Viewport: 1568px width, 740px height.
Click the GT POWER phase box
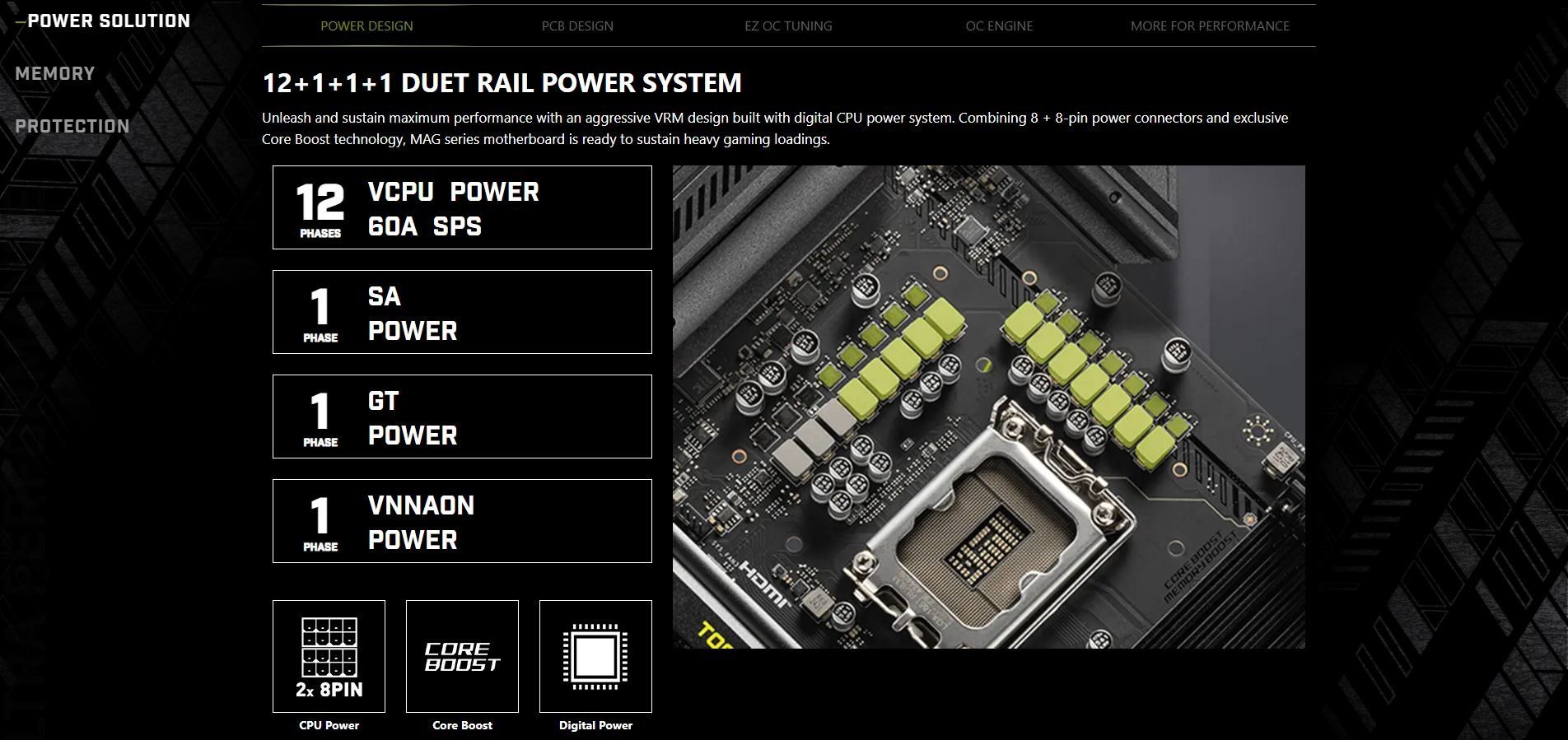(x=462, y=417)
